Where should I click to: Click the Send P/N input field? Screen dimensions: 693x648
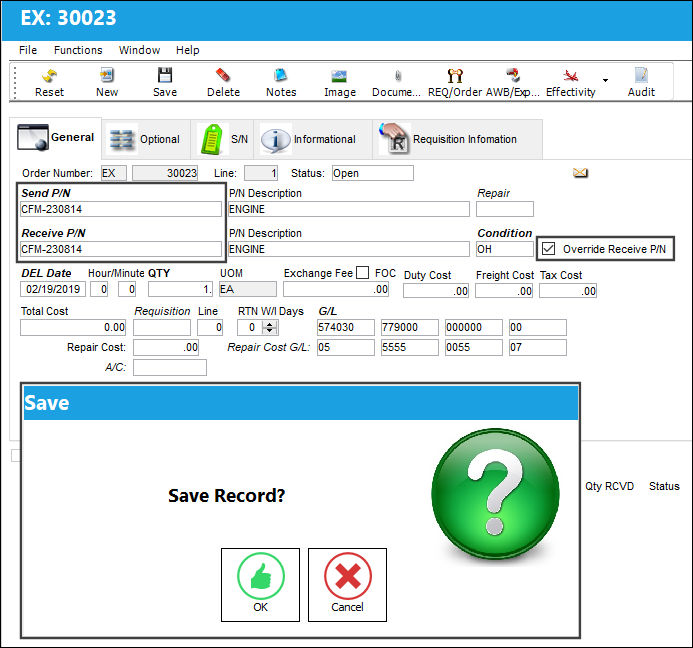tap(121, 209)
